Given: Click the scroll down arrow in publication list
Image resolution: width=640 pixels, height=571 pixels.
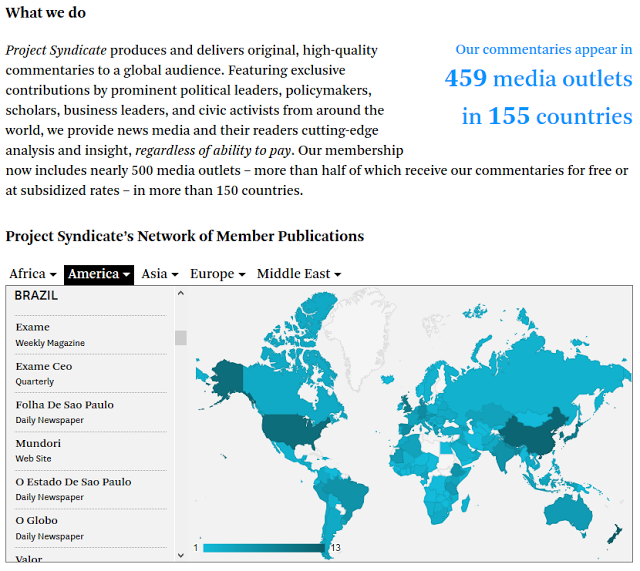Looking at the screenshot, I should 181,552.
